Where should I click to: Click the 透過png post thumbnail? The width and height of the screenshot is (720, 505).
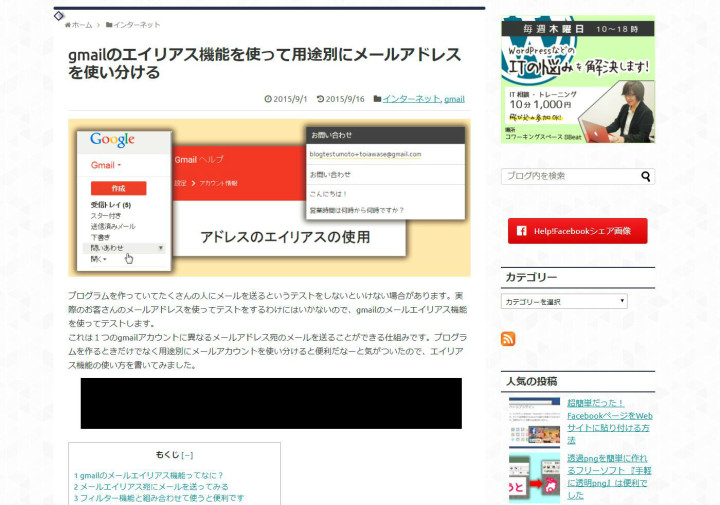coord(534,477)
